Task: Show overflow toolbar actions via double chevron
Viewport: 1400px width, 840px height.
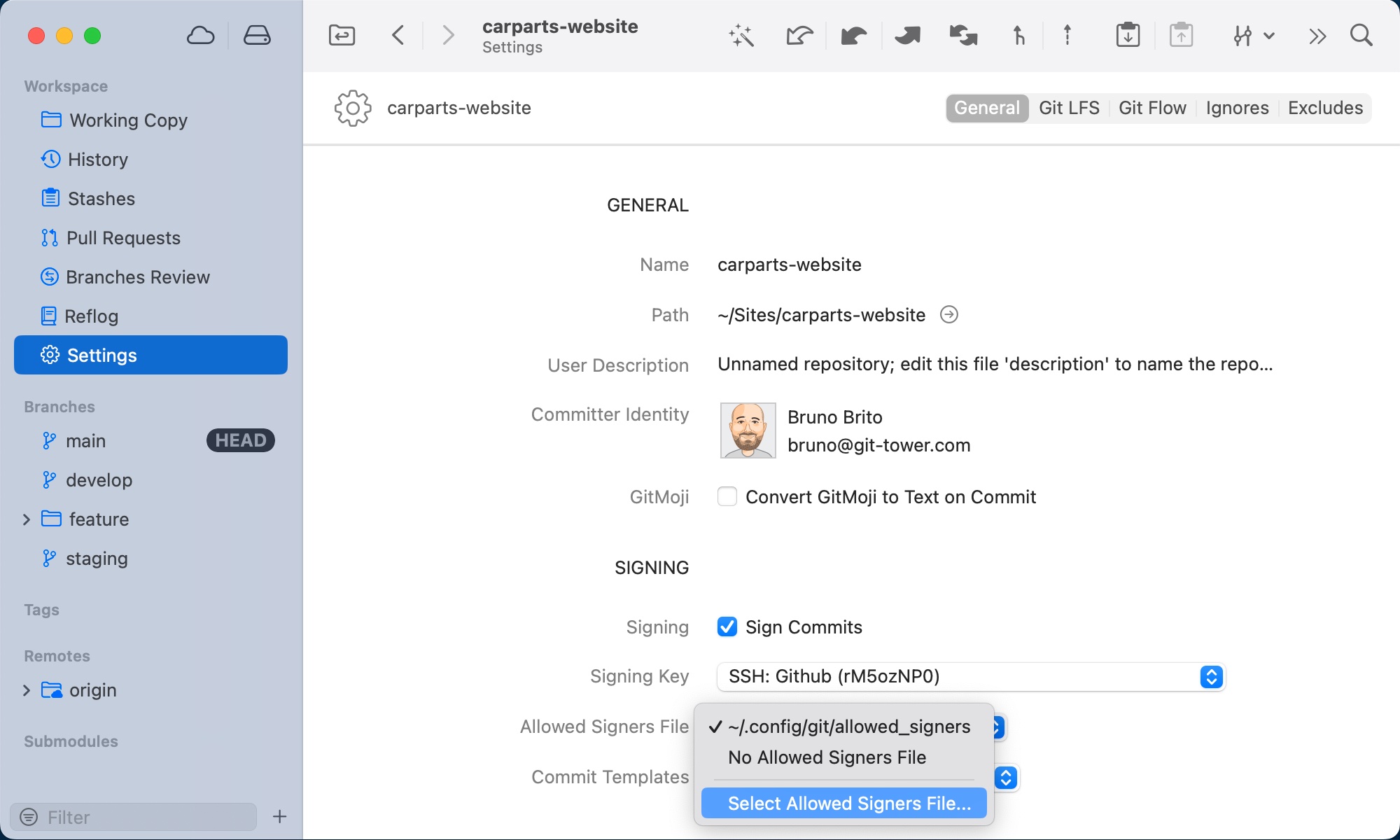Action: point(1317,35)
